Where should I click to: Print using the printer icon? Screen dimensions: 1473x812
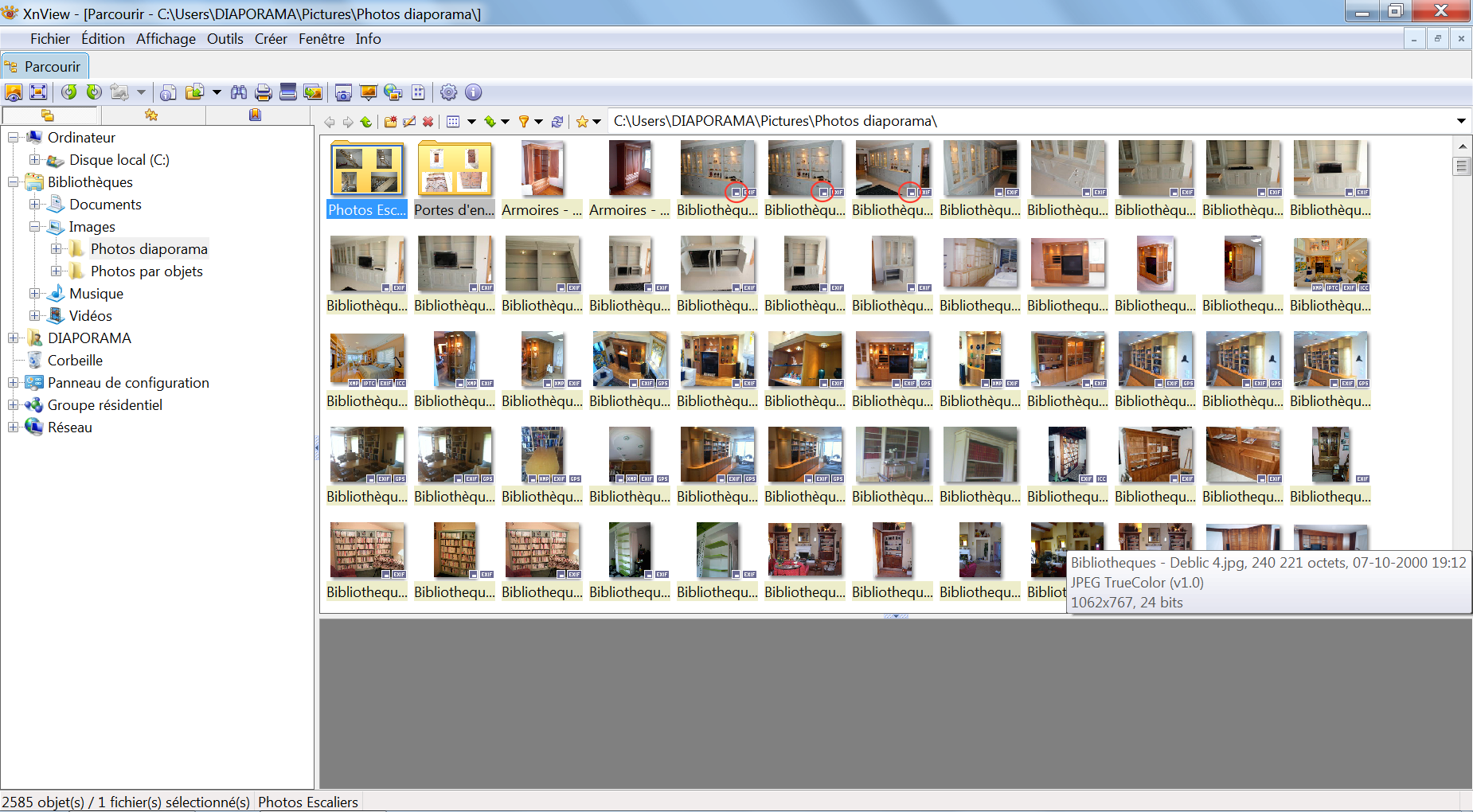pyautogui.click(x=264, y=92)
